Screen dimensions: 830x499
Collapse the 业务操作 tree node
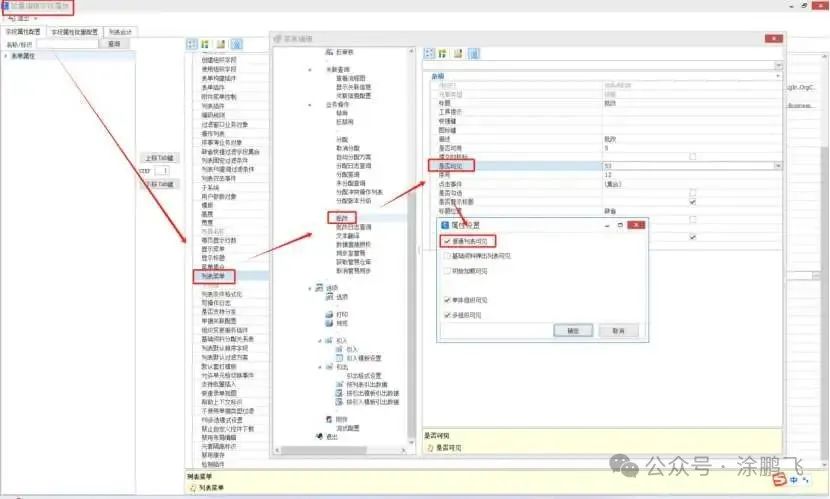click(x=310, y=105)
